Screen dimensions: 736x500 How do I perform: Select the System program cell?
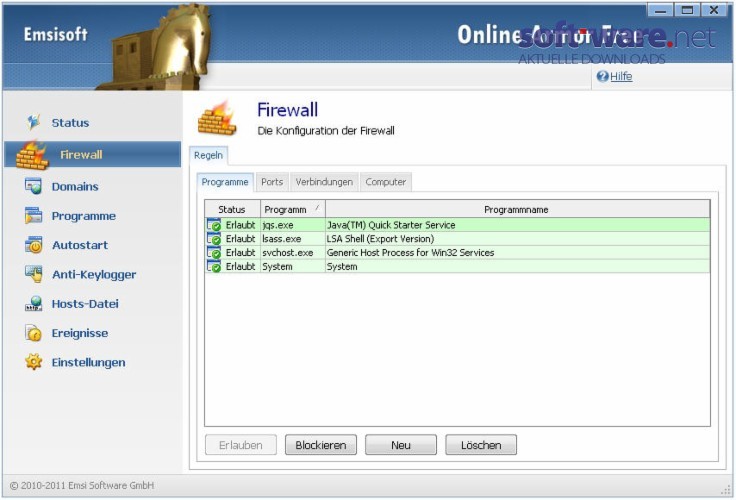tap(293, 266)
